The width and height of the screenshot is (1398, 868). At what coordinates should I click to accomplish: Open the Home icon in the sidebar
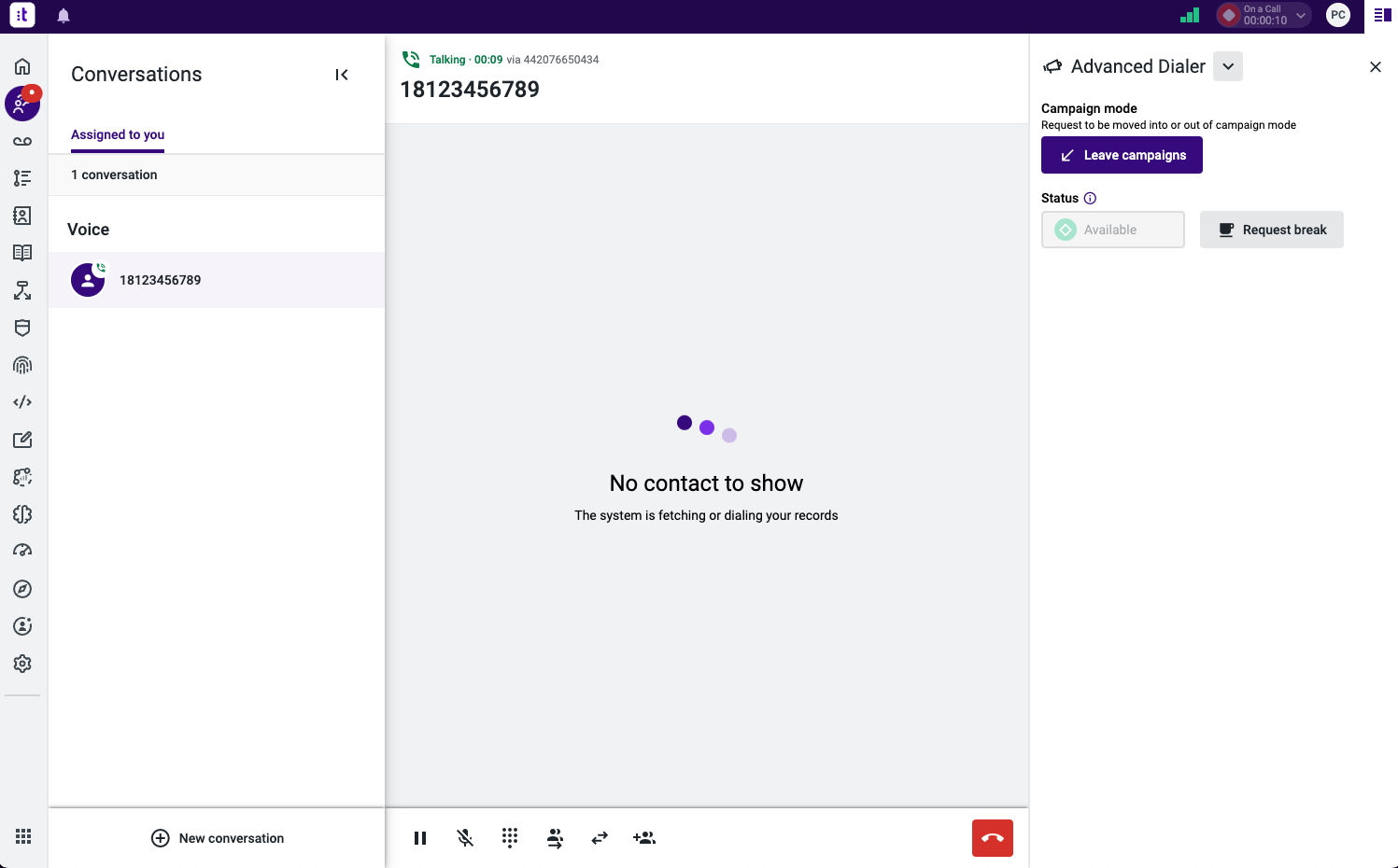click(x=22, y=66)
